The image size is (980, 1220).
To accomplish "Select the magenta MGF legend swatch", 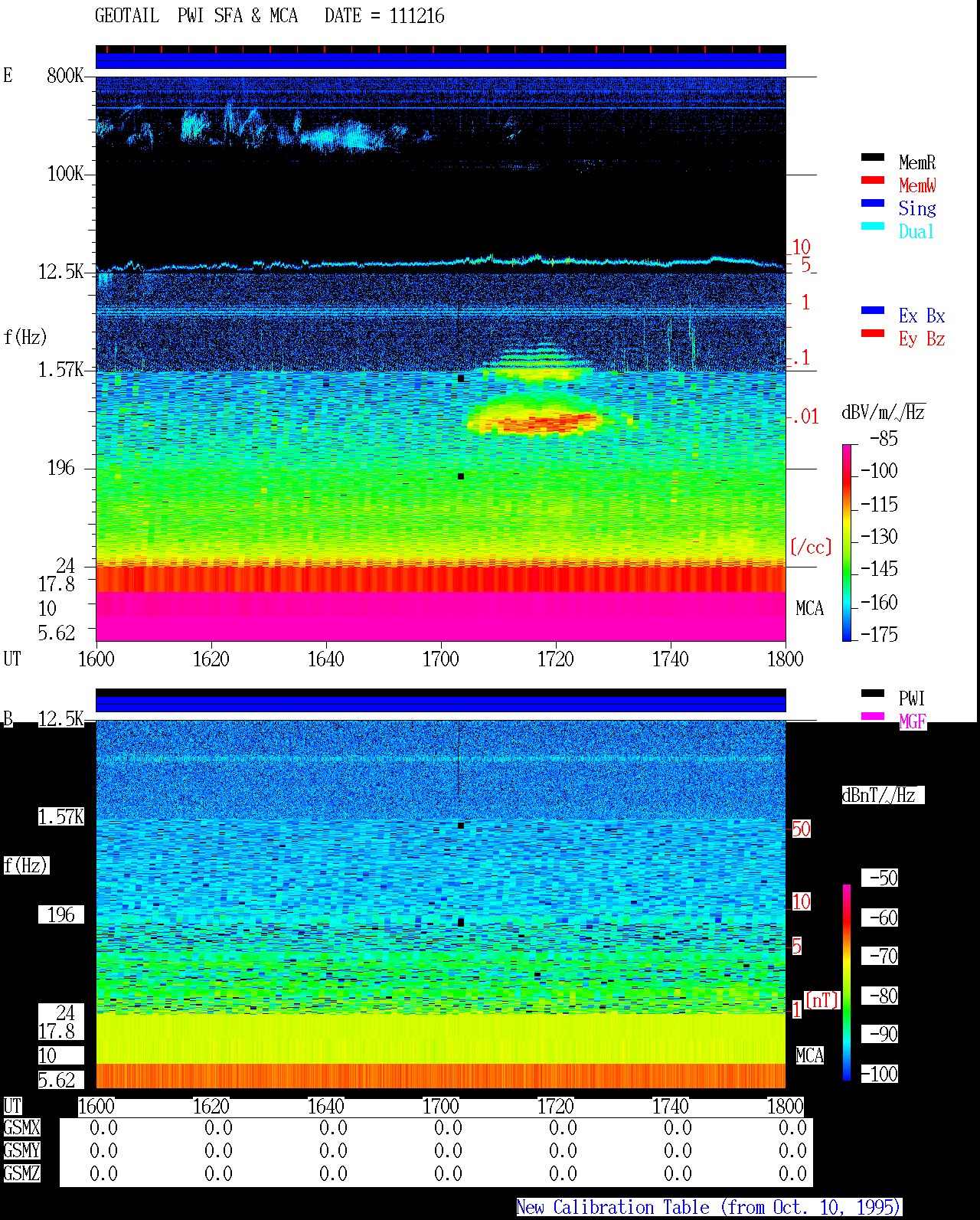I will point(873,716).
